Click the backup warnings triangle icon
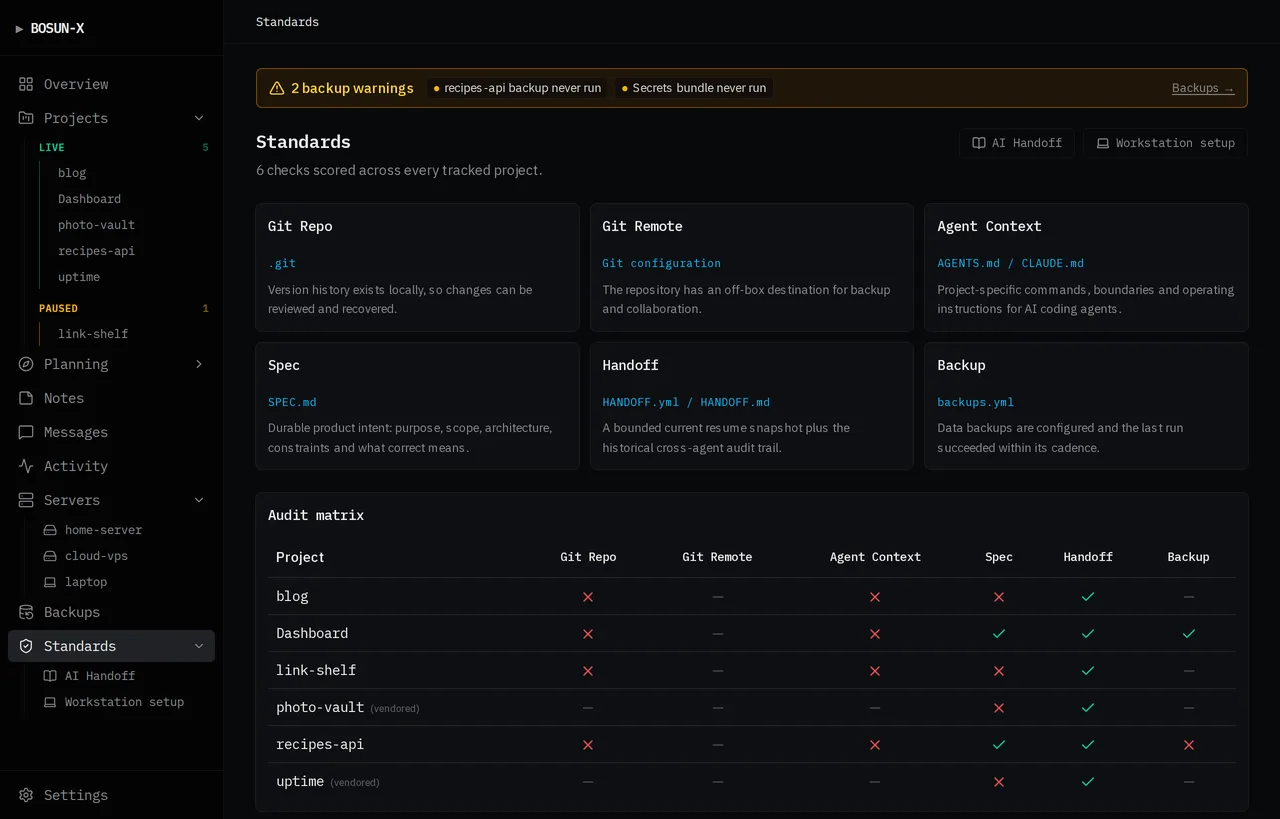1280x819 pixels. pos(277,88)
